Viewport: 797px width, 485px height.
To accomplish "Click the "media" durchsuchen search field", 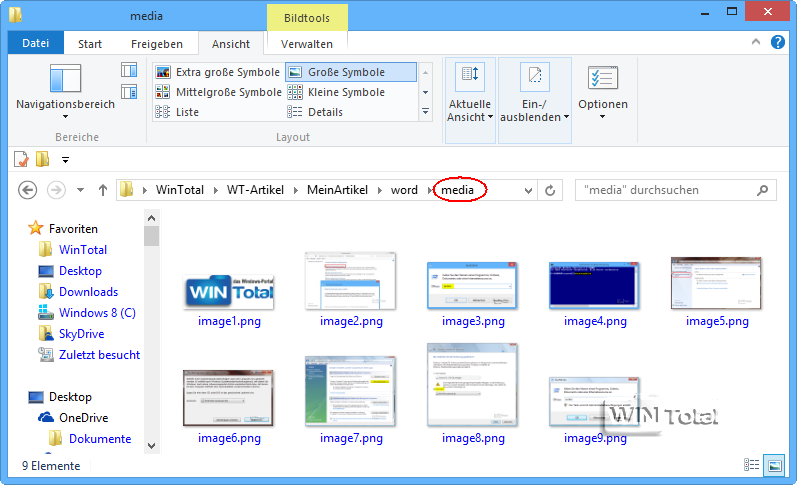I will click(x=676, y=190).
